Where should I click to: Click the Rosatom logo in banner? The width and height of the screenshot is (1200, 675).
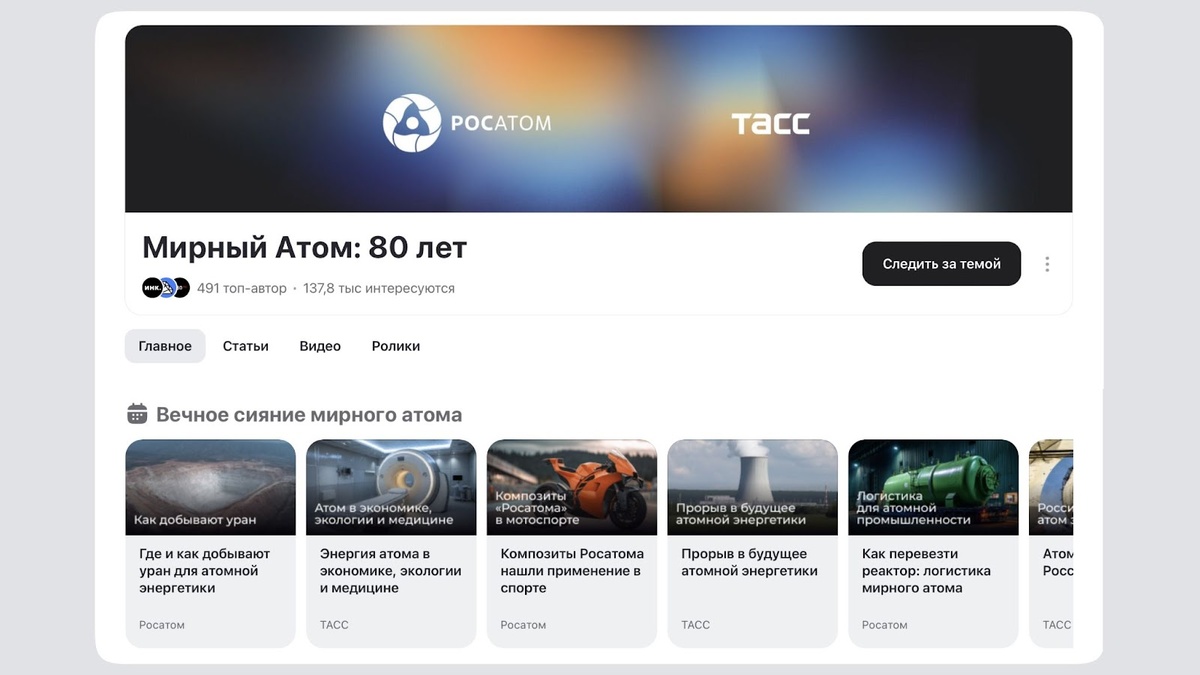tap(467, 123)
